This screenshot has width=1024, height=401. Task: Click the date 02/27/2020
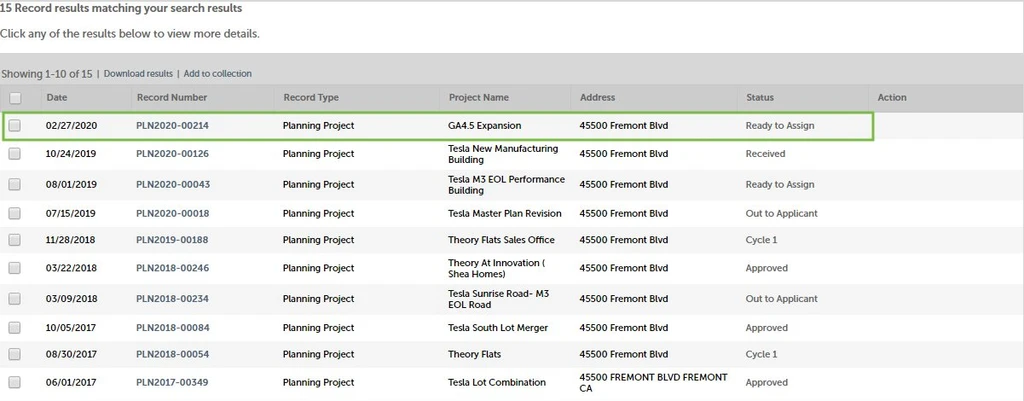pos(71,125)
